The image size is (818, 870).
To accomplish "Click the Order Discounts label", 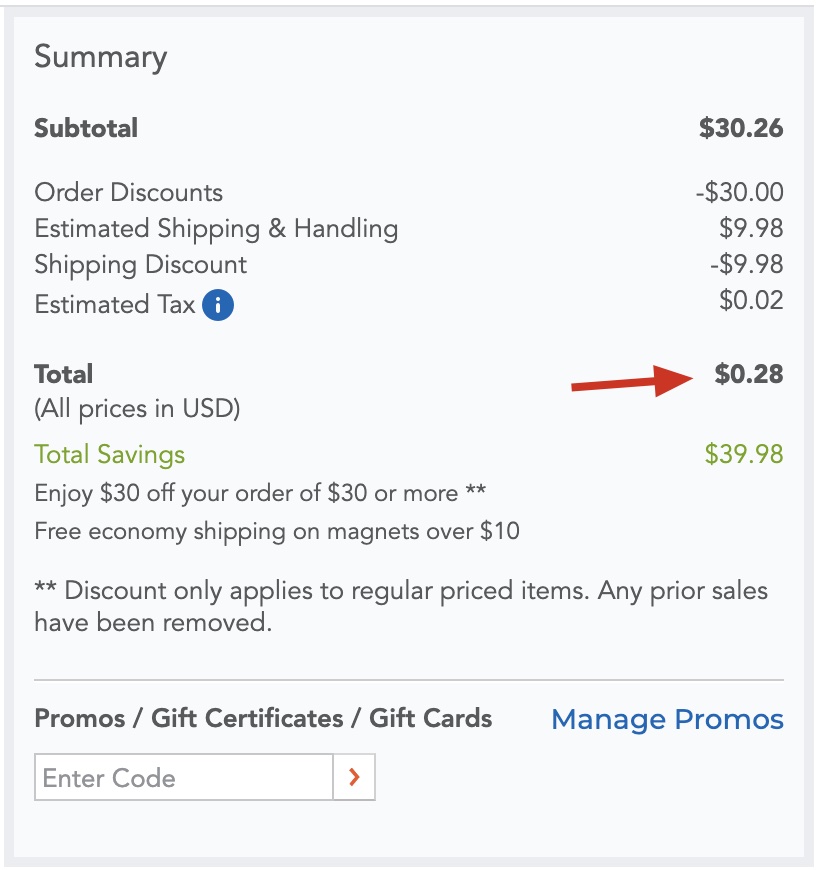I will coord(128,192).
